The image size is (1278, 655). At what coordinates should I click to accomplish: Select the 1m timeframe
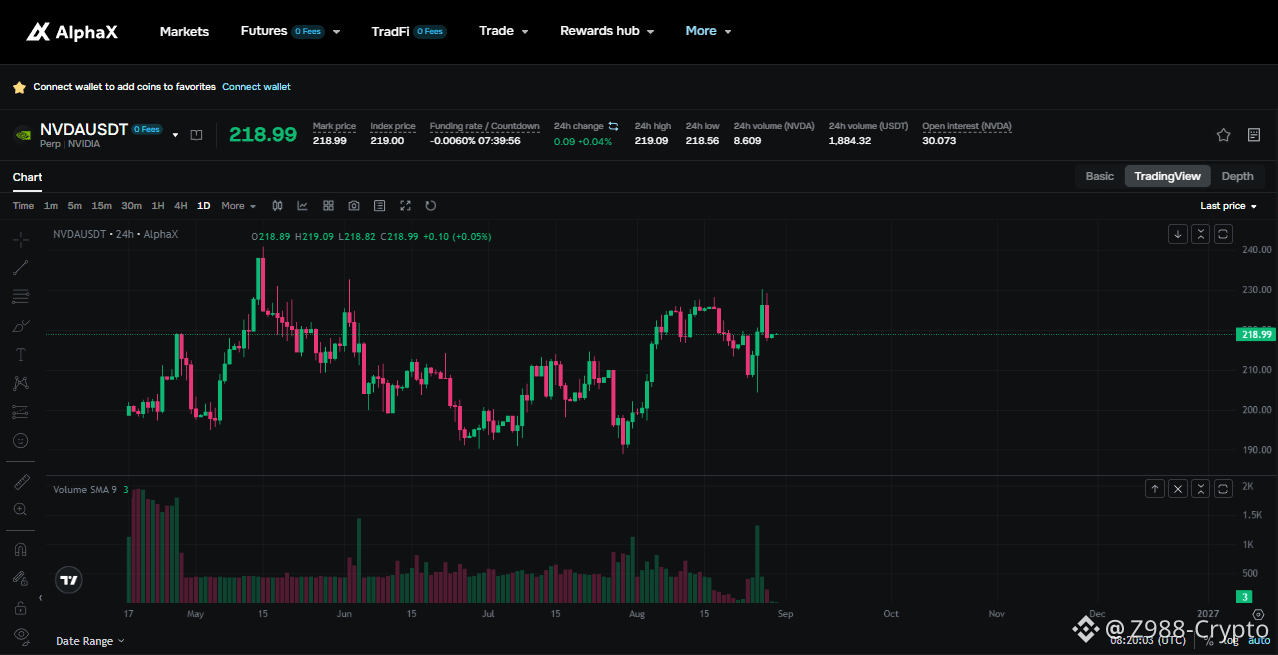51,206
